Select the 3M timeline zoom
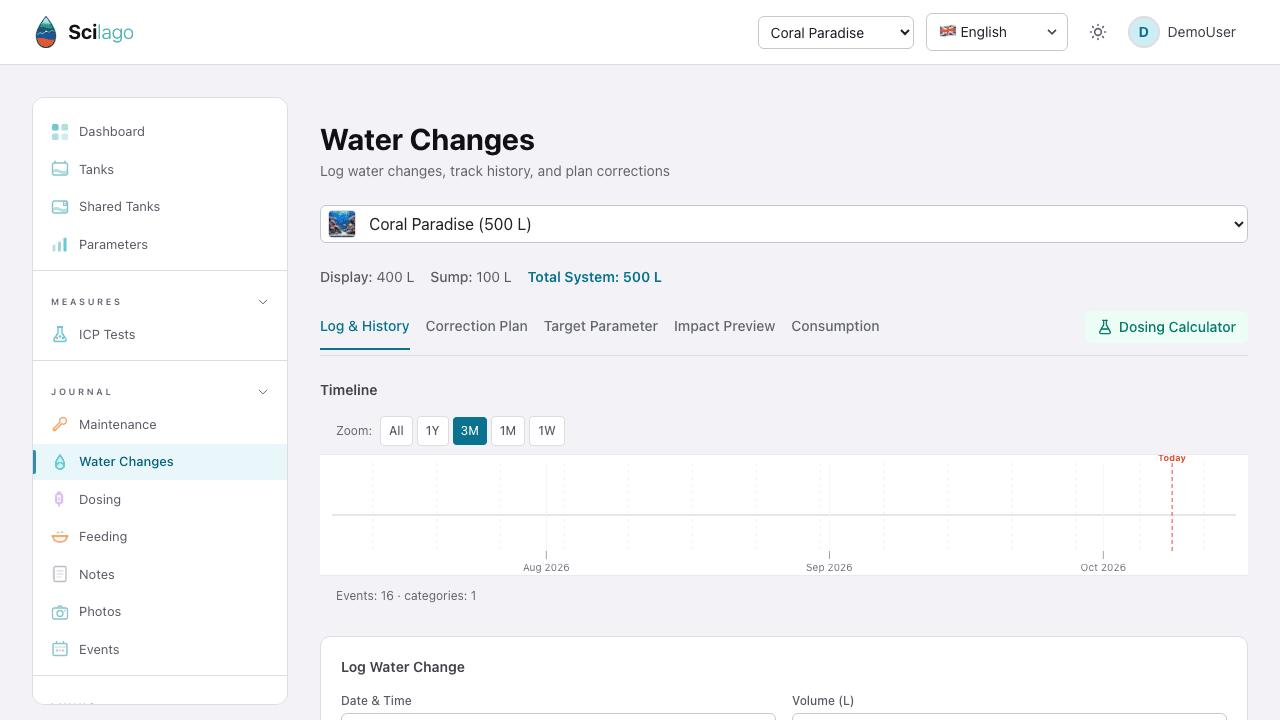 470,431
